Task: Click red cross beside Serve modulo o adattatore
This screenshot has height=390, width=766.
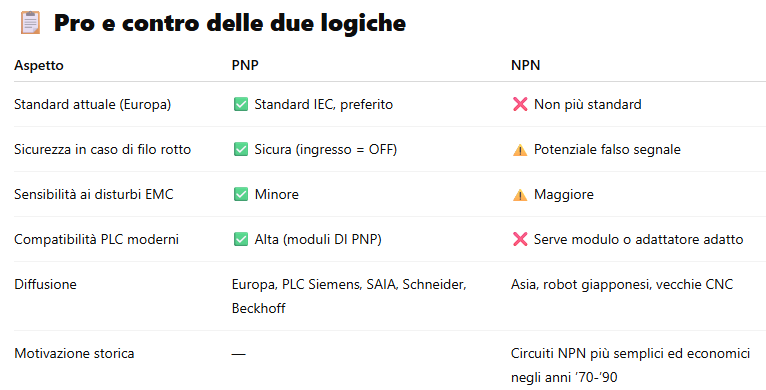Action: tap(520, 239)
